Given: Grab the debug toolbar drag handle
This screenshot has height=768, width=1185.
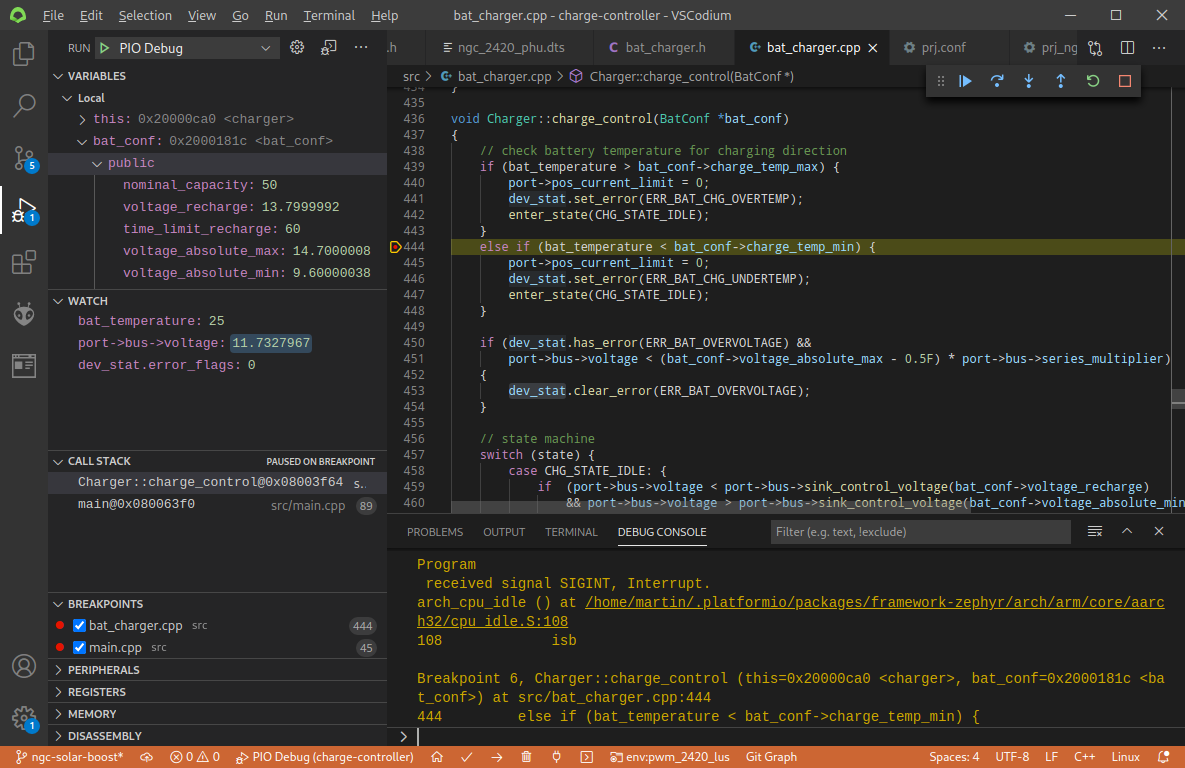Looking at the screenshot, I should pyautogui.click(x=941, y=81).
